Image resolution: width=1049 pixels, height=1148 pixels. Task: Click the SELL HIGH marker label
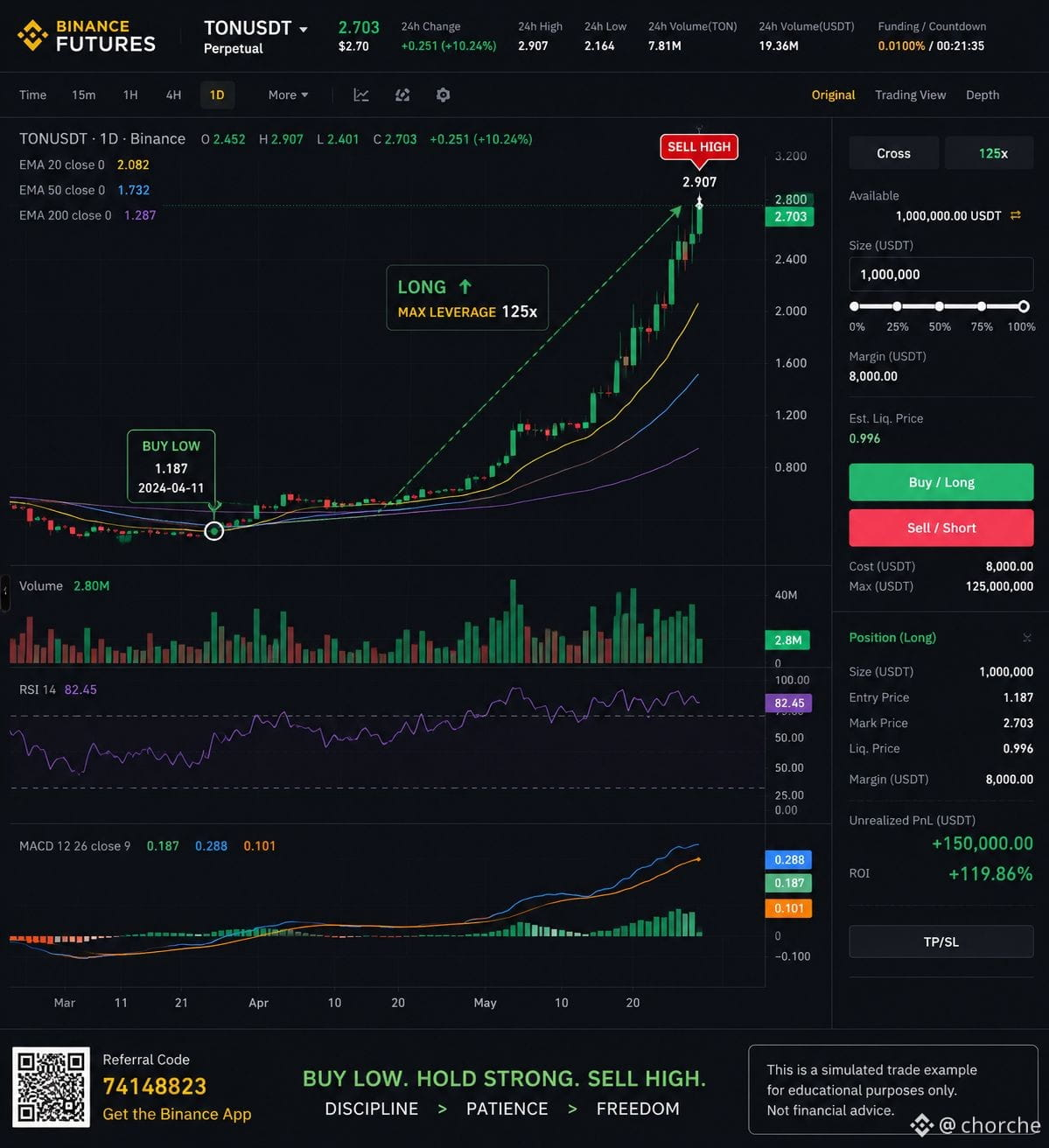pyautogui.click(x=699, y=146)
